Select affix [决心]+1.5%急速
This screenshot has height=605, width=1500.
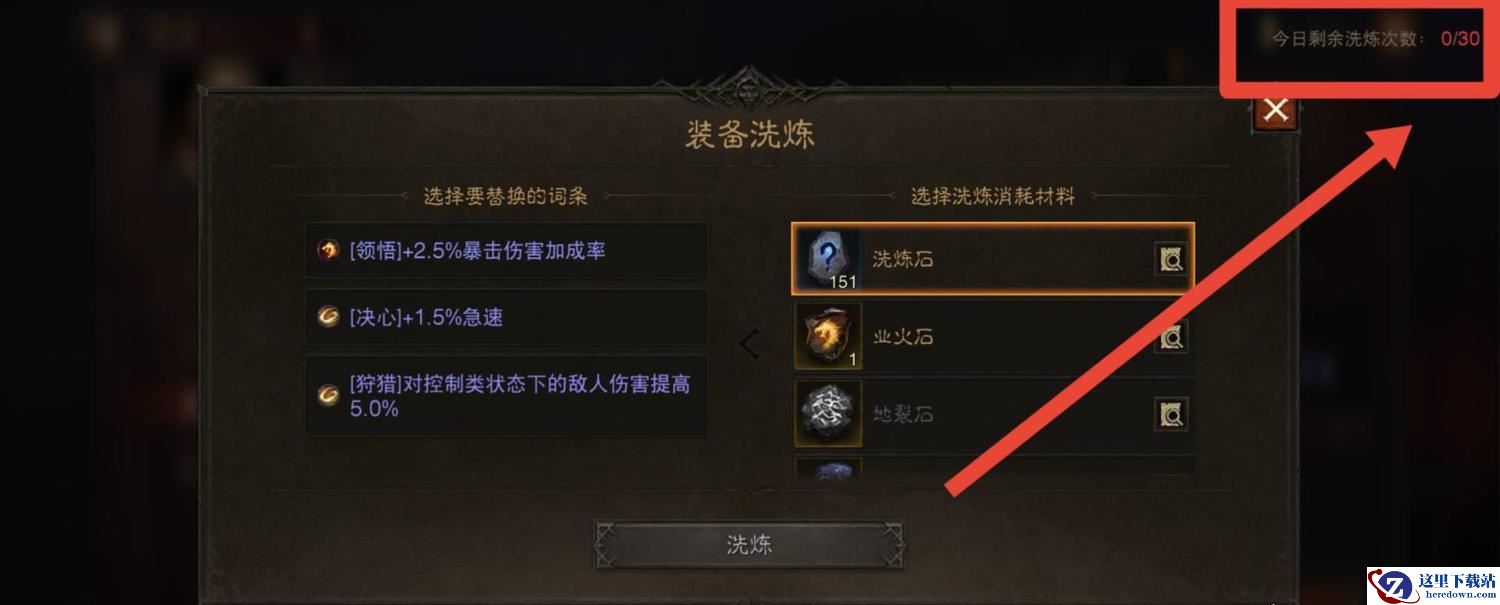506,318
